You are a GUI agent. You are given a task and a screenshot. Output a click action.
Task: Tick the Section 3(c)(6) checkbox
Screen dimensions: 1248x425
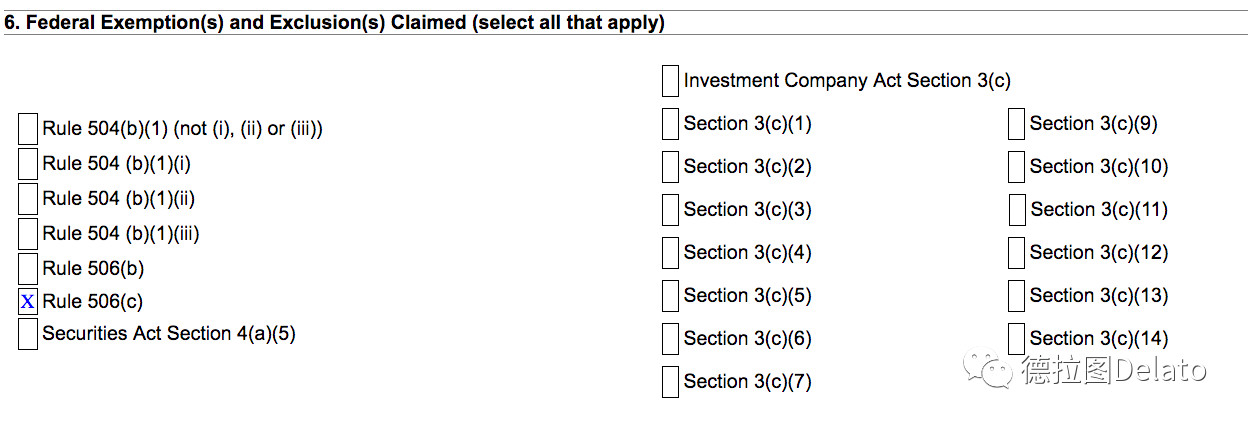pos(670,339)
